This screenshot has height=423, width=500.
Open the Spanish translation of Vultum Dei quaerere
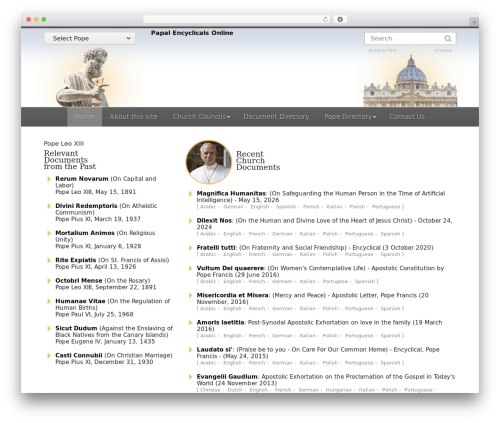365,282
